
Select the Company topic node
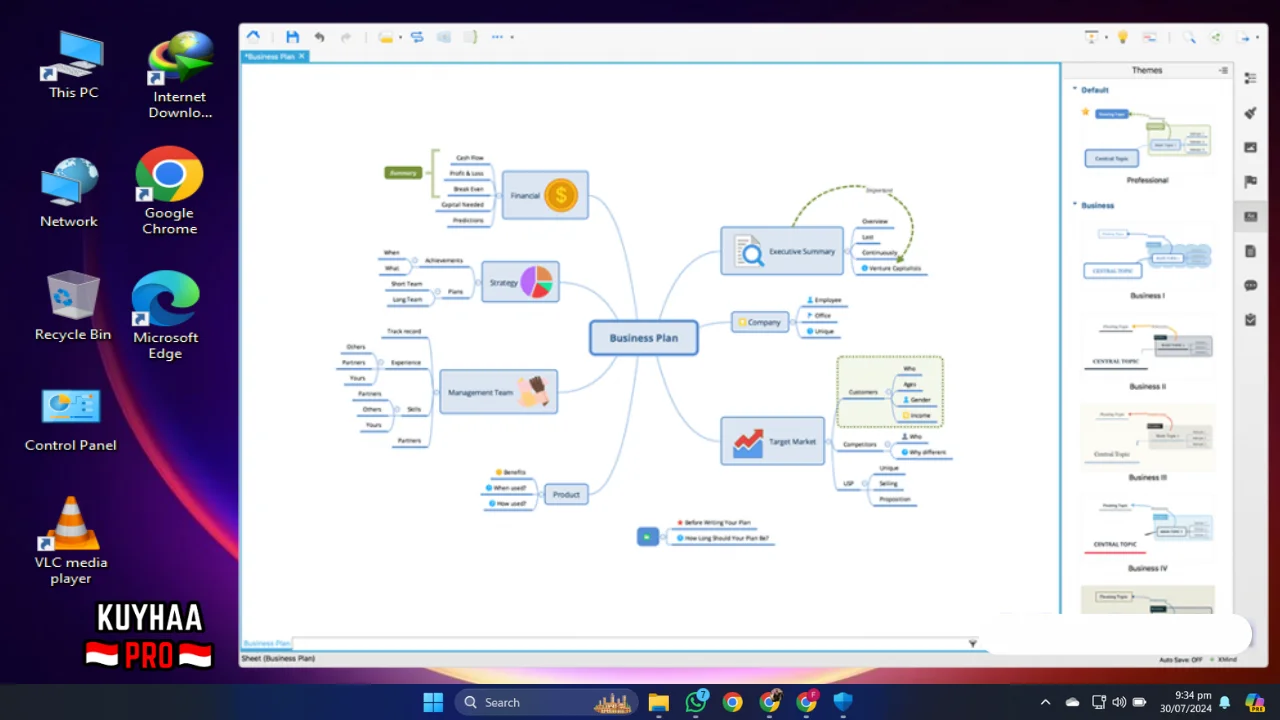tap(761, 322)
